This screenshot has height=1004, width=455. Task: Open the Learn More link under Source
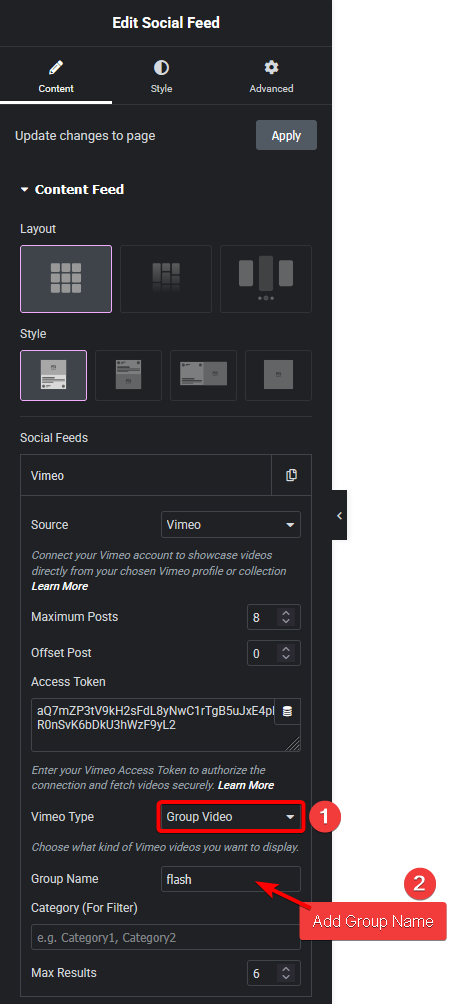click(x=60, y=586)
